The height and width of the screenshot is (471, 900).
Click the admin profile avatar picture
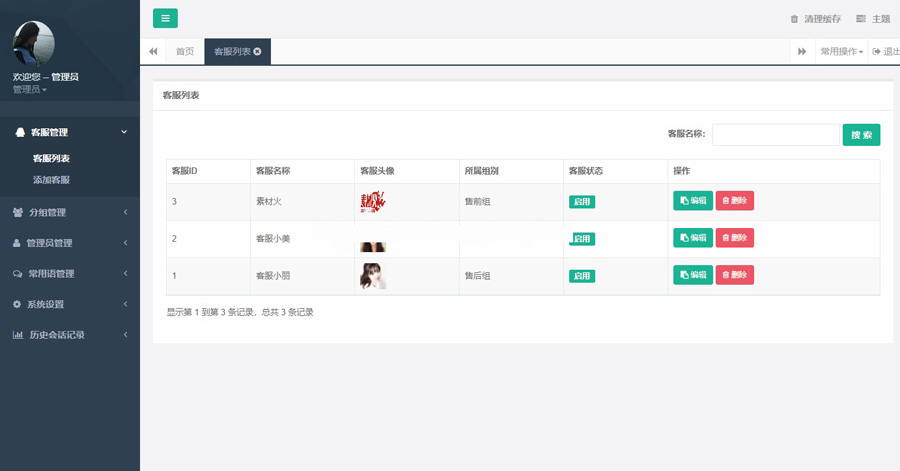click(x=33, y=43)
